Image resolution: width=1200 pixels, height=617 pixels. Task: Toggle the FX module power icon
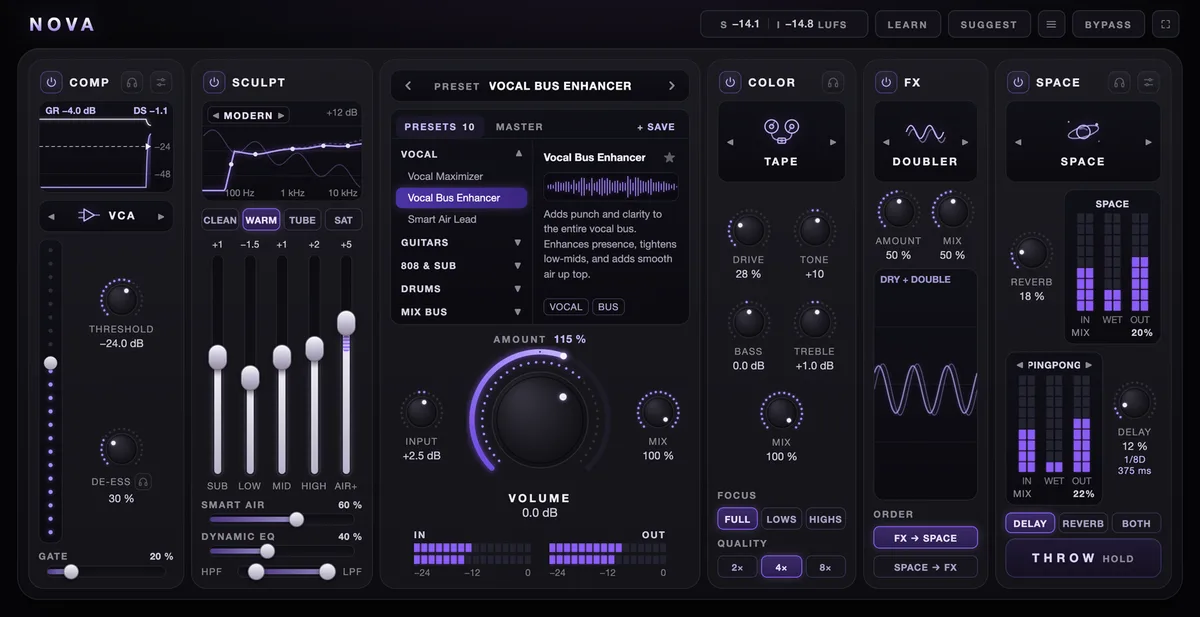(x=885, y=82)
